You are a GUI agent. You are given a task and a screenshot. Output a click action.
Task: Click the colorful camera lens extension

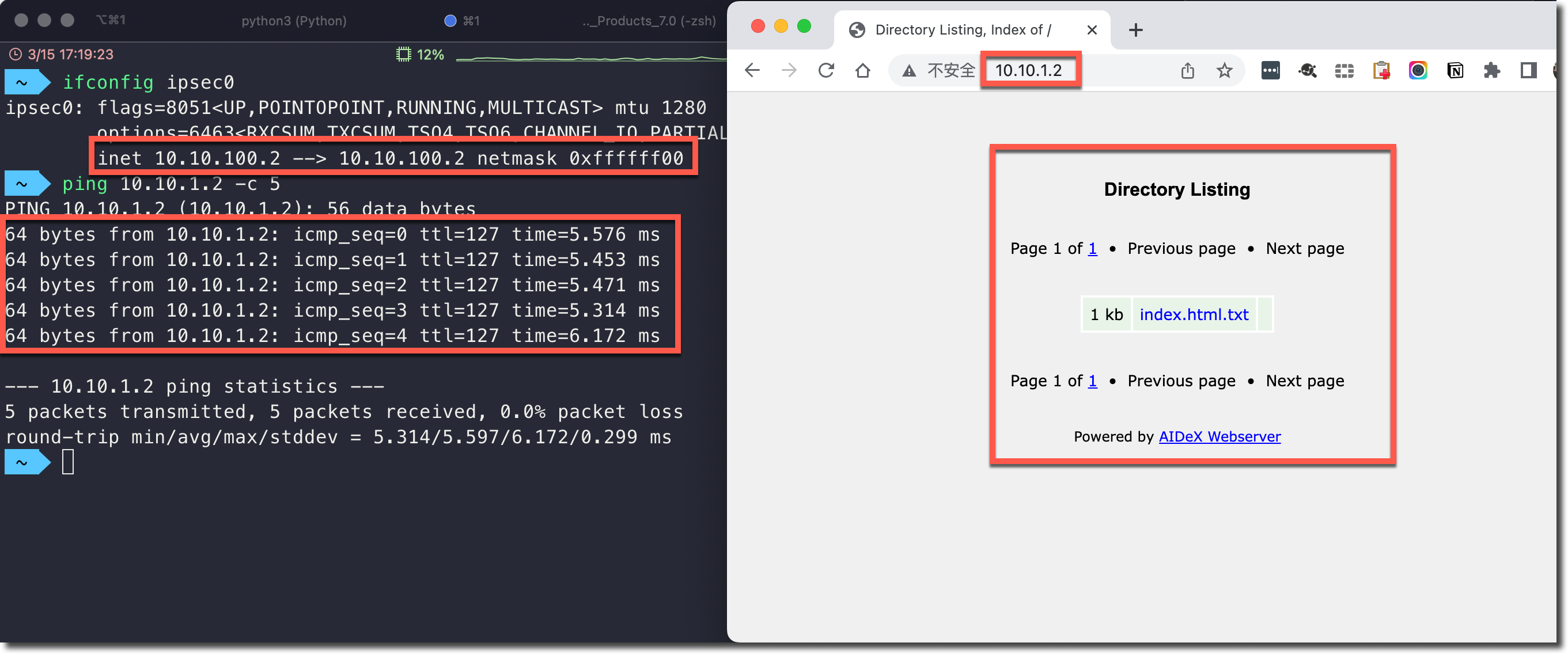pyautogui.click(x=1418, y=71)
